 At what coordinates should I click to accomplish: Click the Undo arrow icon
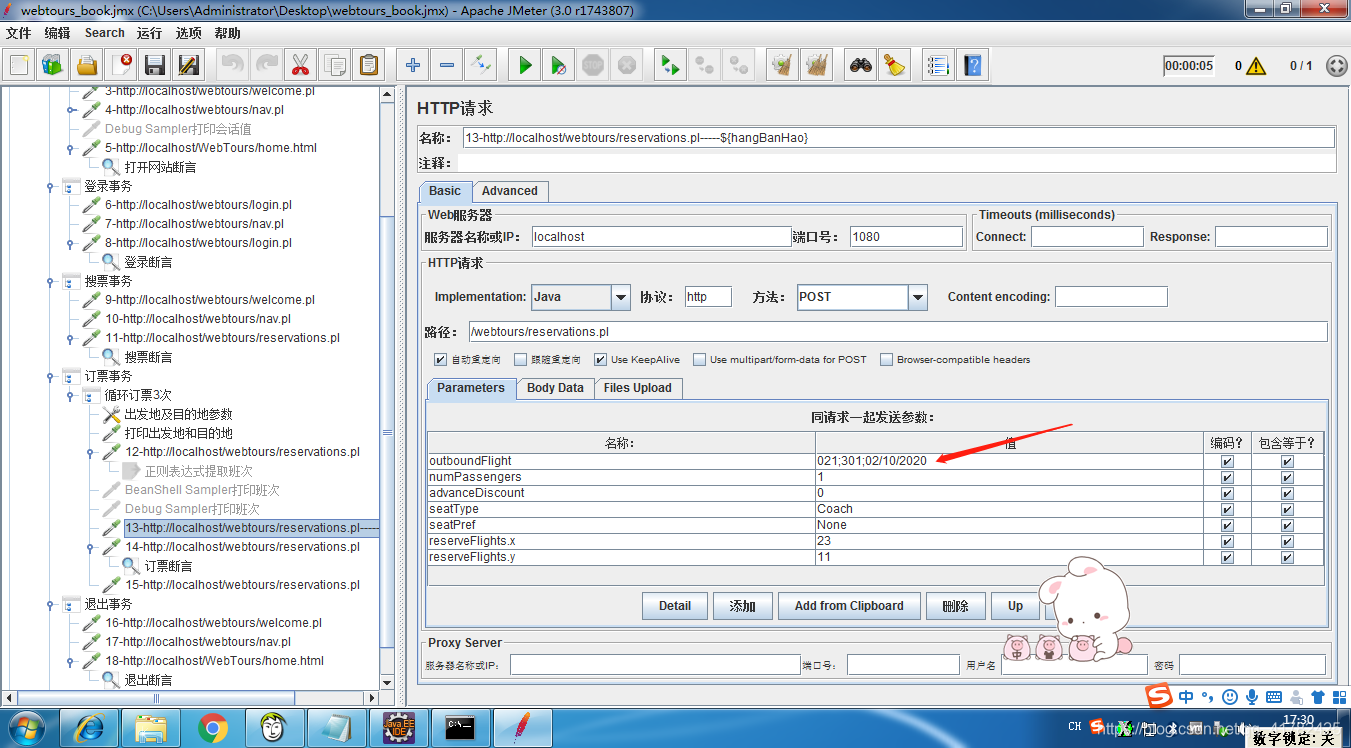click(x=232, y=66)
